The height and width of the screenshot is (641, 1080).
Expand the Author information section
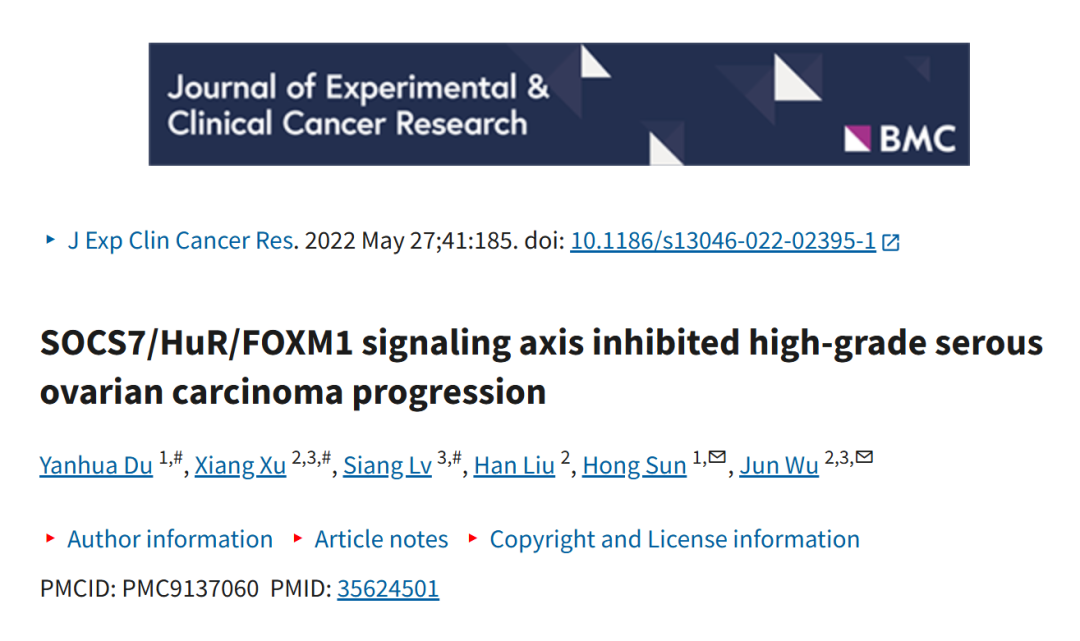[169, 539]
